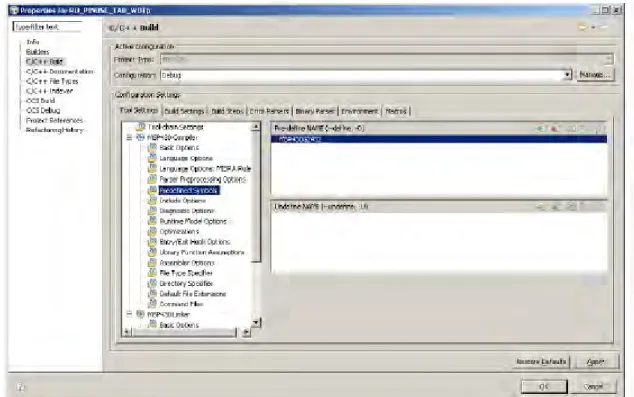Click the Delete icon for Pre-define NAME
This screenshot has width=634, height=397.
pos(555,129)
